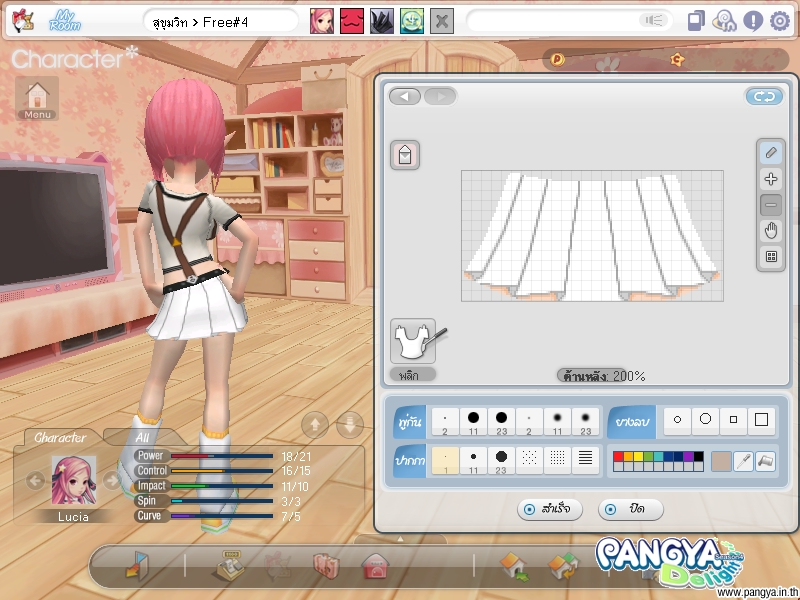800x600 pixels.
Task: Open the settings gear icon
Action: [780, 21]
